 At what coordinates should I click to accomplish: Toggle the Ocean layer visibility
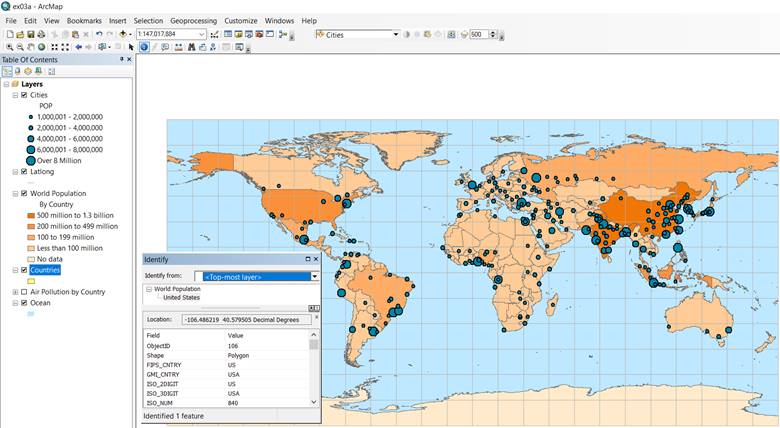pyautogui.click(x=24, y=303)
